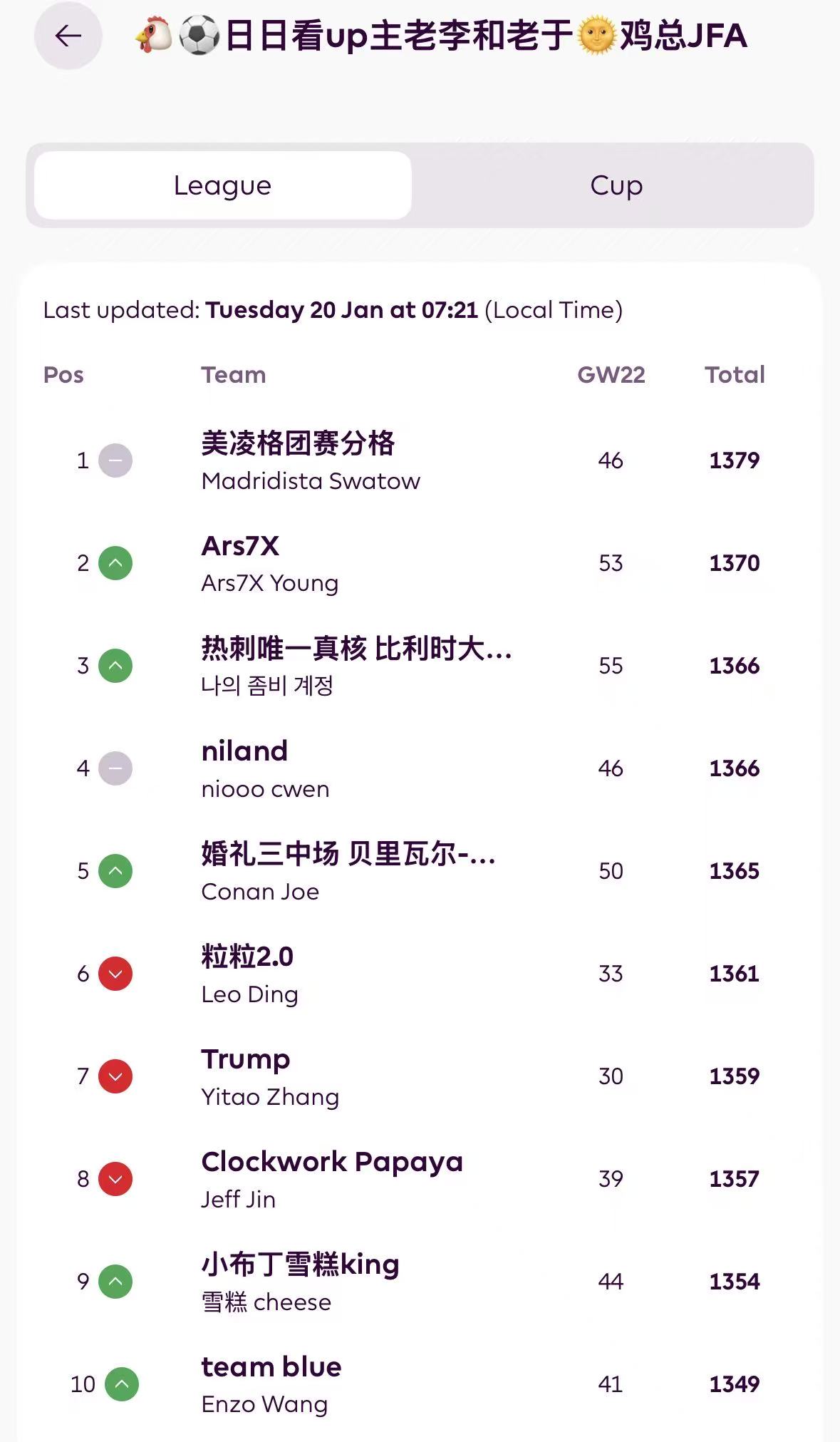Click grey no-change icon beside niland
The width and height of the screenshot is (840, 1442).
115,768
